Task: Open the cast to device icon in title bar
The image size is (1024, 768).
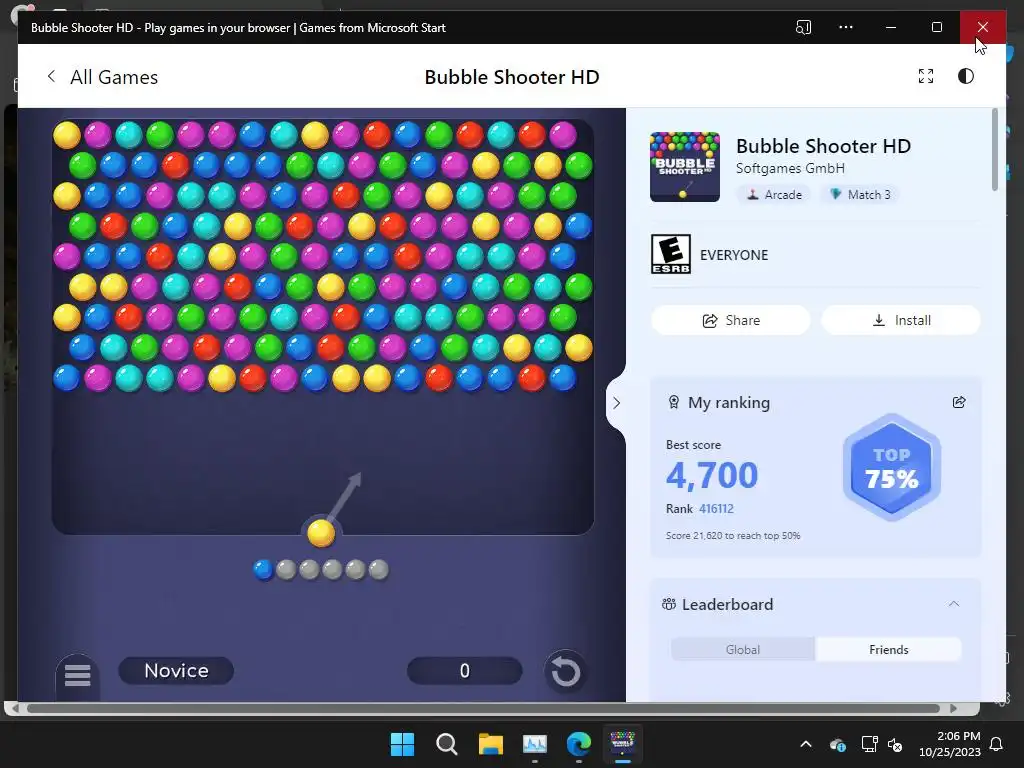Action: pyautogui.click(x=803, y=27)
